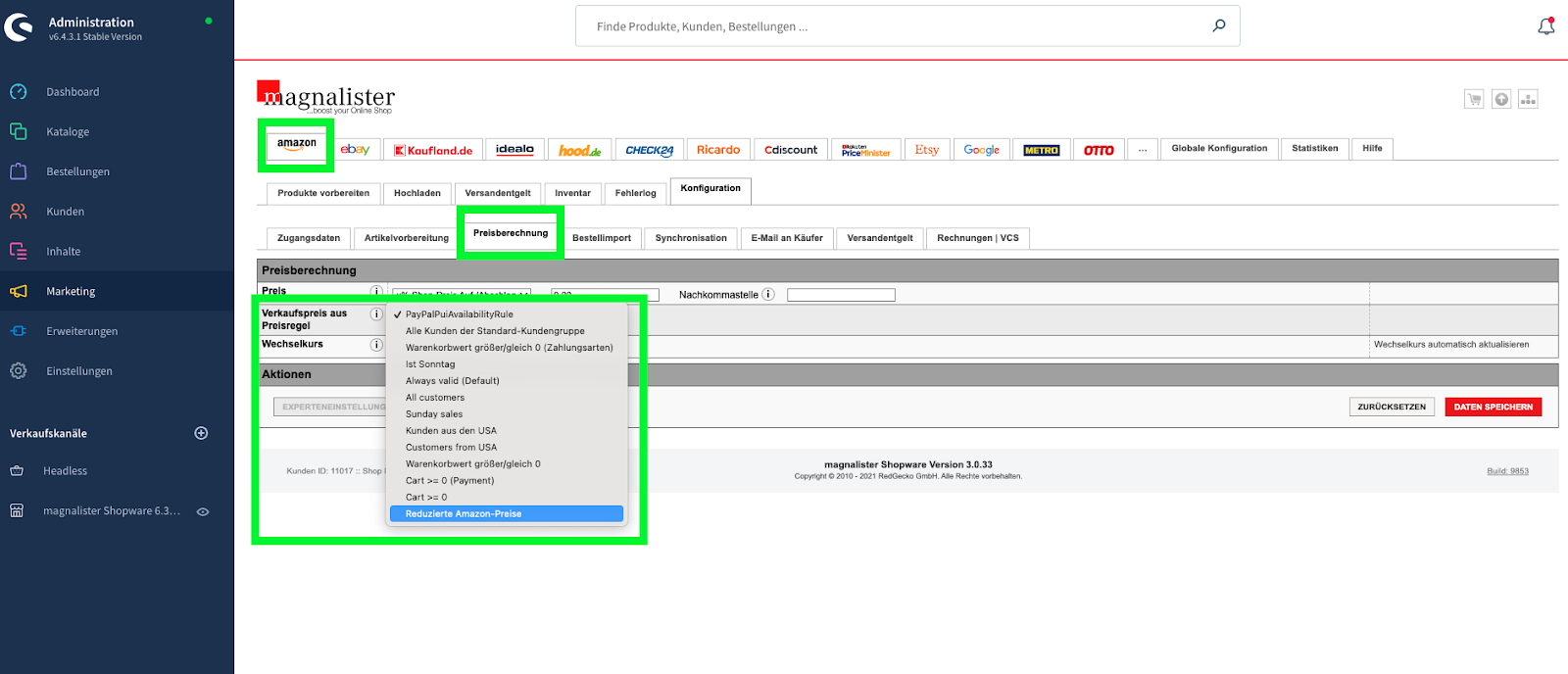1568x674 pixels.
Task: Focus the Nachkommastelle input field
Action: [841, 295]
